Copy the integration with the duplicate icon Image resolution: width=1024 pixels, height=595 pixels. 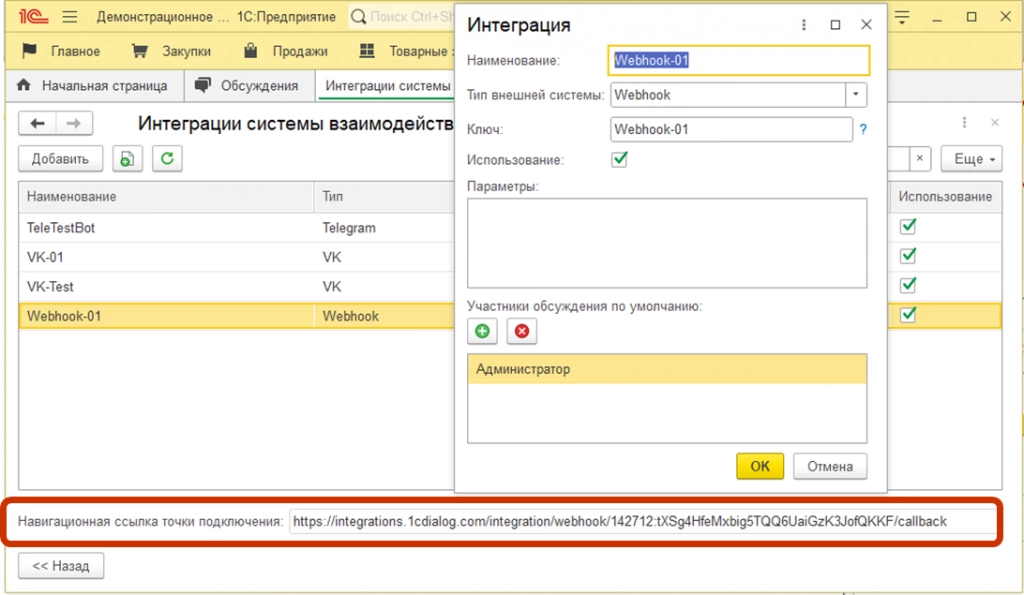(127, 159)
